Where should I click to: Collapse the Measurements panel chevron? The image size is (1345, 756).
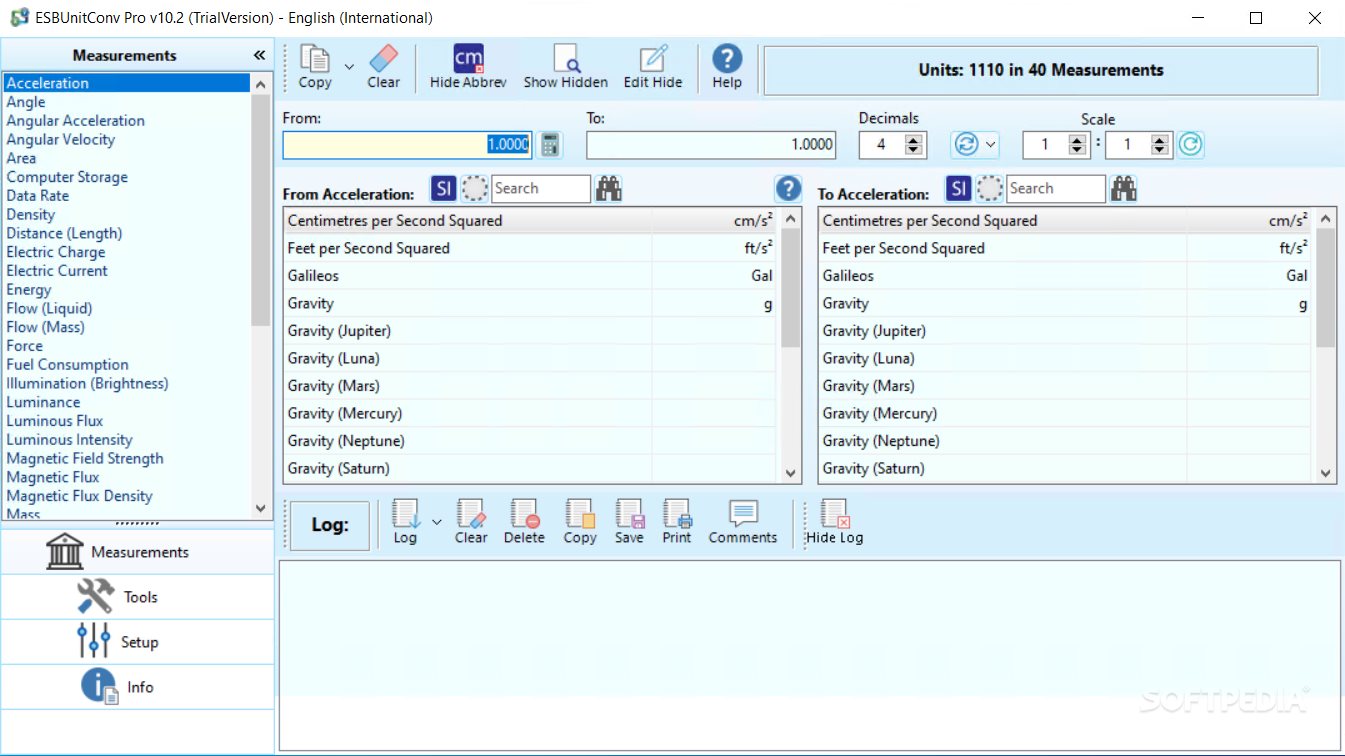259,56
